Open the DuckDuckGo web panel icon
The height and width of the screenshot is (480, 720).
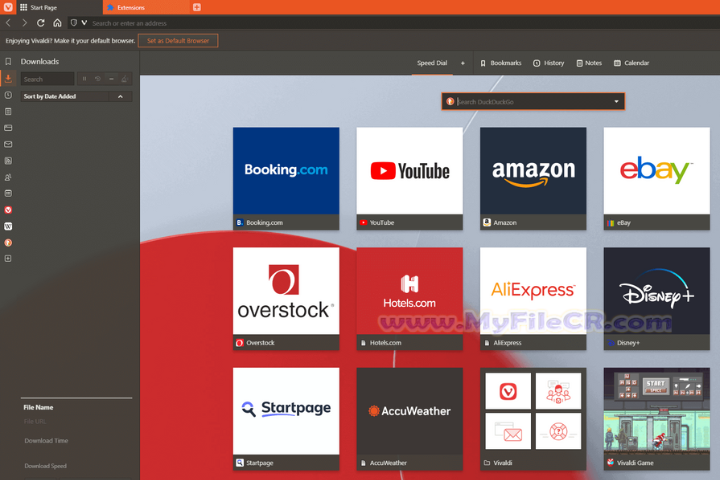pyautogui.click(x=8, y=243)
